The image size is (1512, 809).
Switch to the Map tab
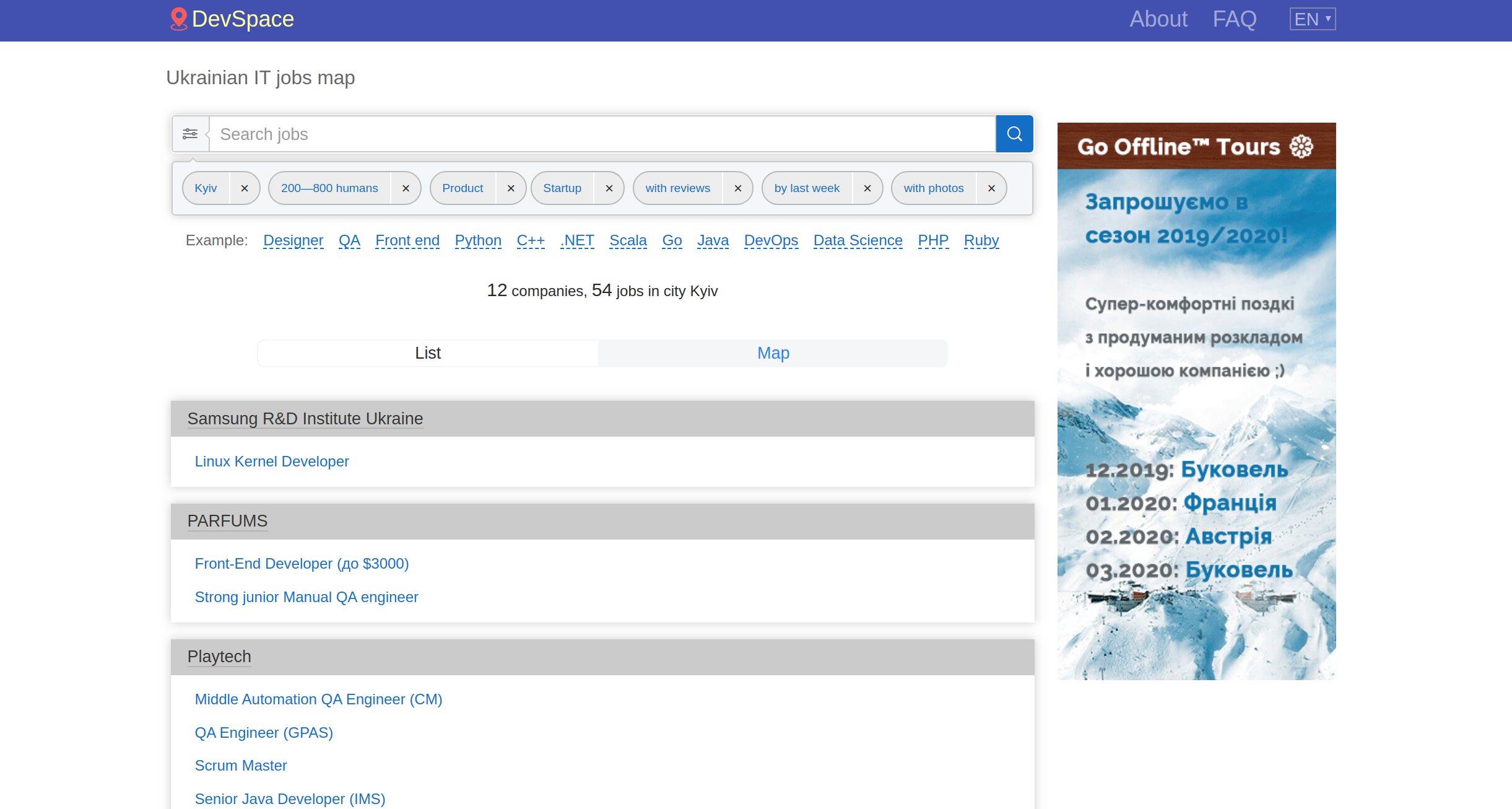click(773, 352)
